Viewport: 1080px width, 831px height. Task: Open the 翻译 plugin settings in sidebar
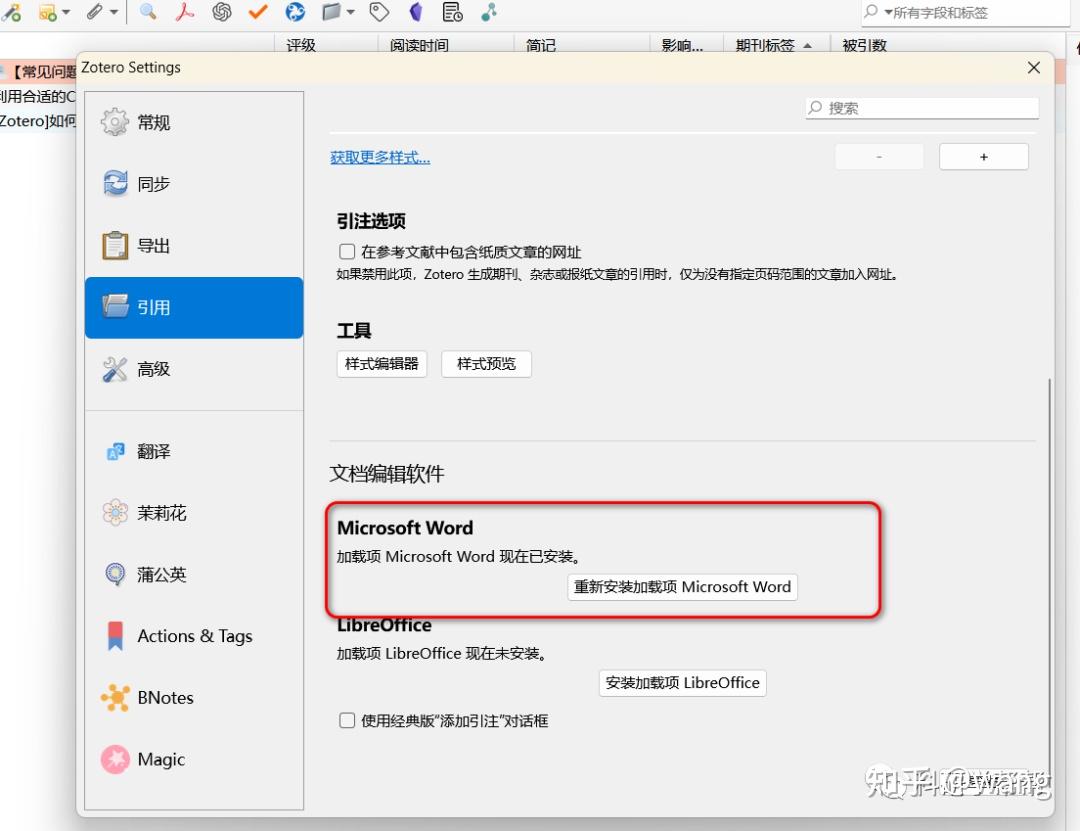tap(153, 451)
